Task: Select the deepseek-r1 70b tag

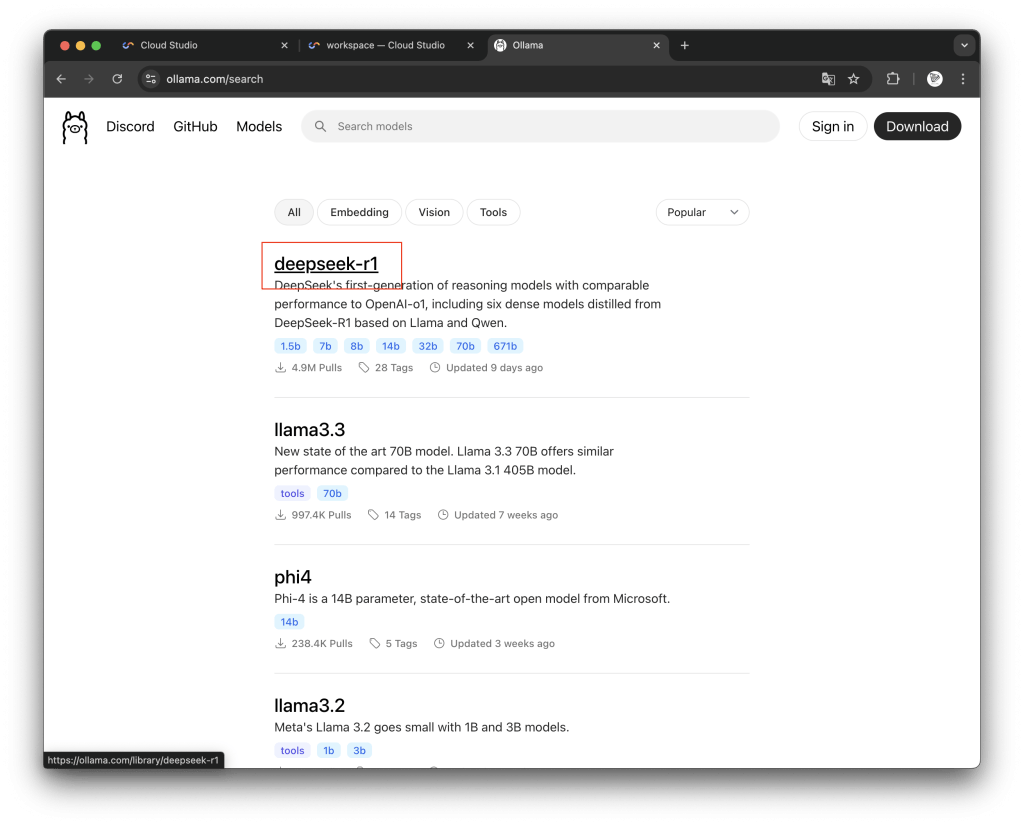Action: pyautogui.click(x=465, y=346)
